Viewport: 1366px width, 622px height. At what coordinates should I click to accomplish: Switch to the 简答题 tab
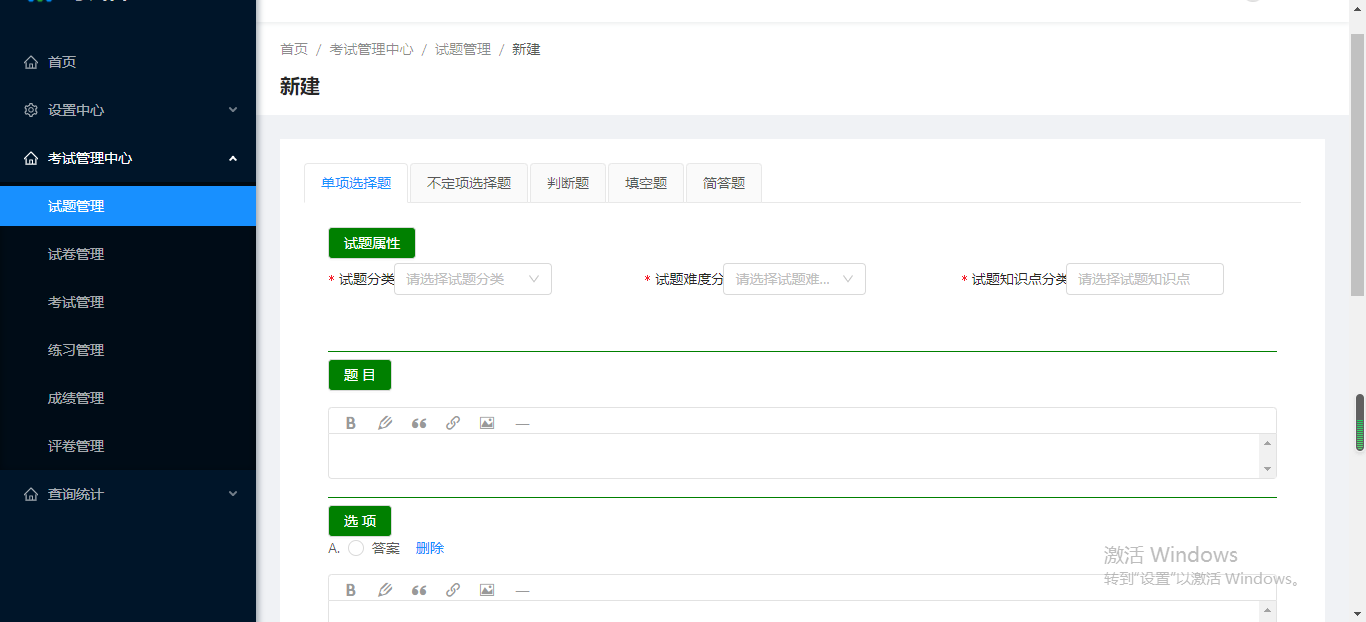724,183
